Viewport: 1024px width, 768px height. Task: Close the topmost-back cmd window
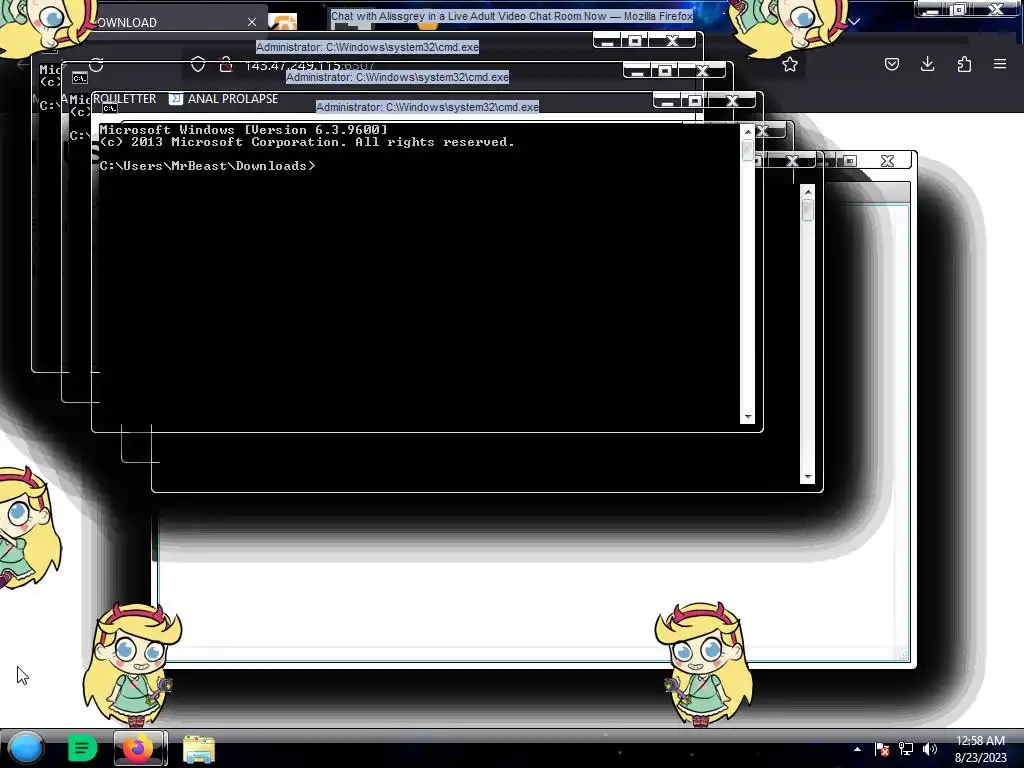[672, 40]
